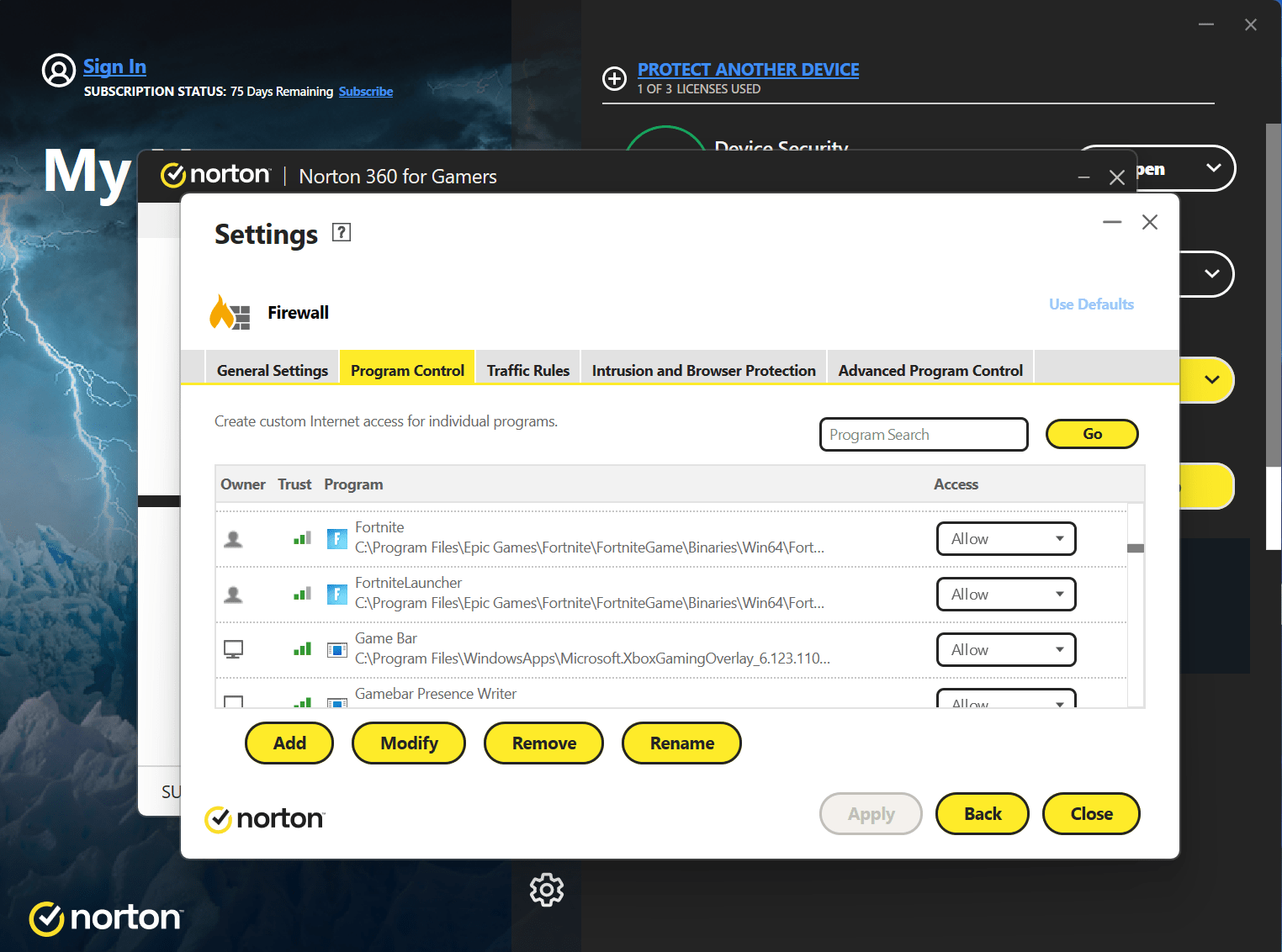The image size is (1282, 952).
Task: Expand the FortniteLauncher Access dropdown
Action: [1006, 595]
